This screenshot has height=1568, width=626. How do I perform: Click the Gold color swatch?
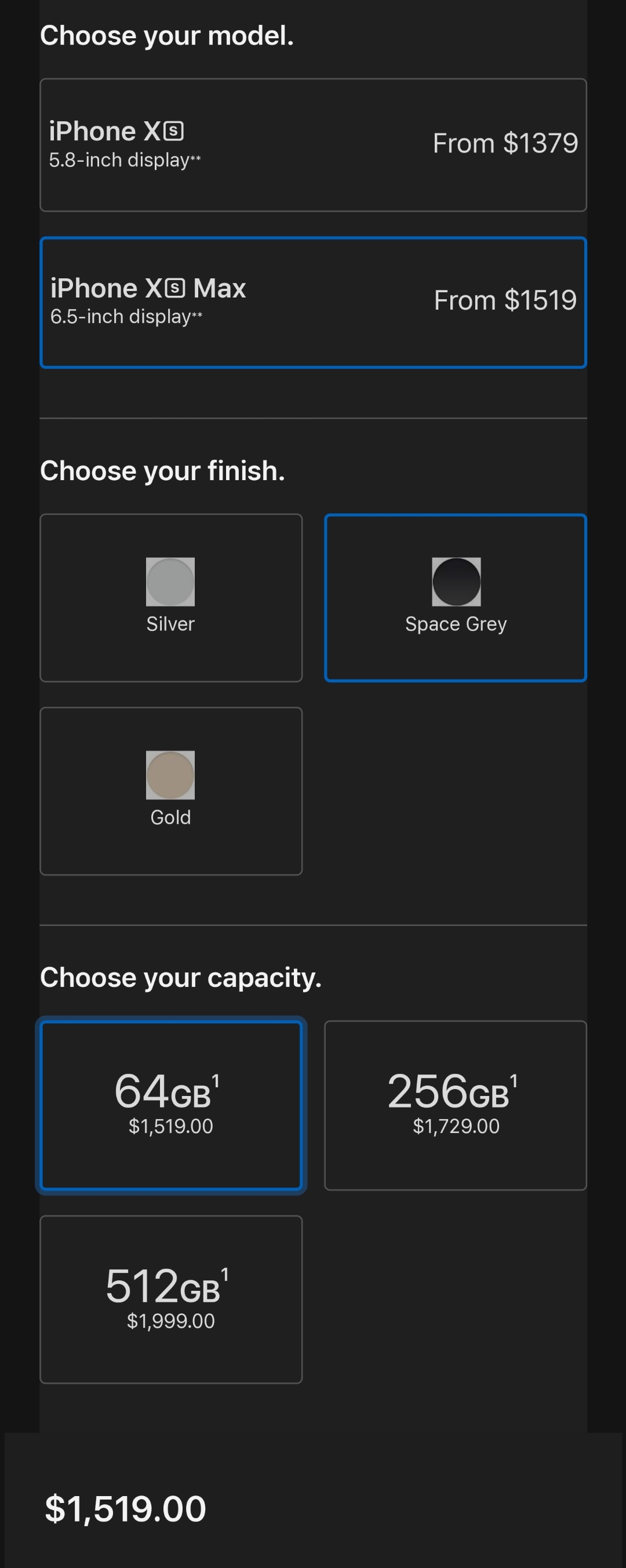click(x=170, y=775)
